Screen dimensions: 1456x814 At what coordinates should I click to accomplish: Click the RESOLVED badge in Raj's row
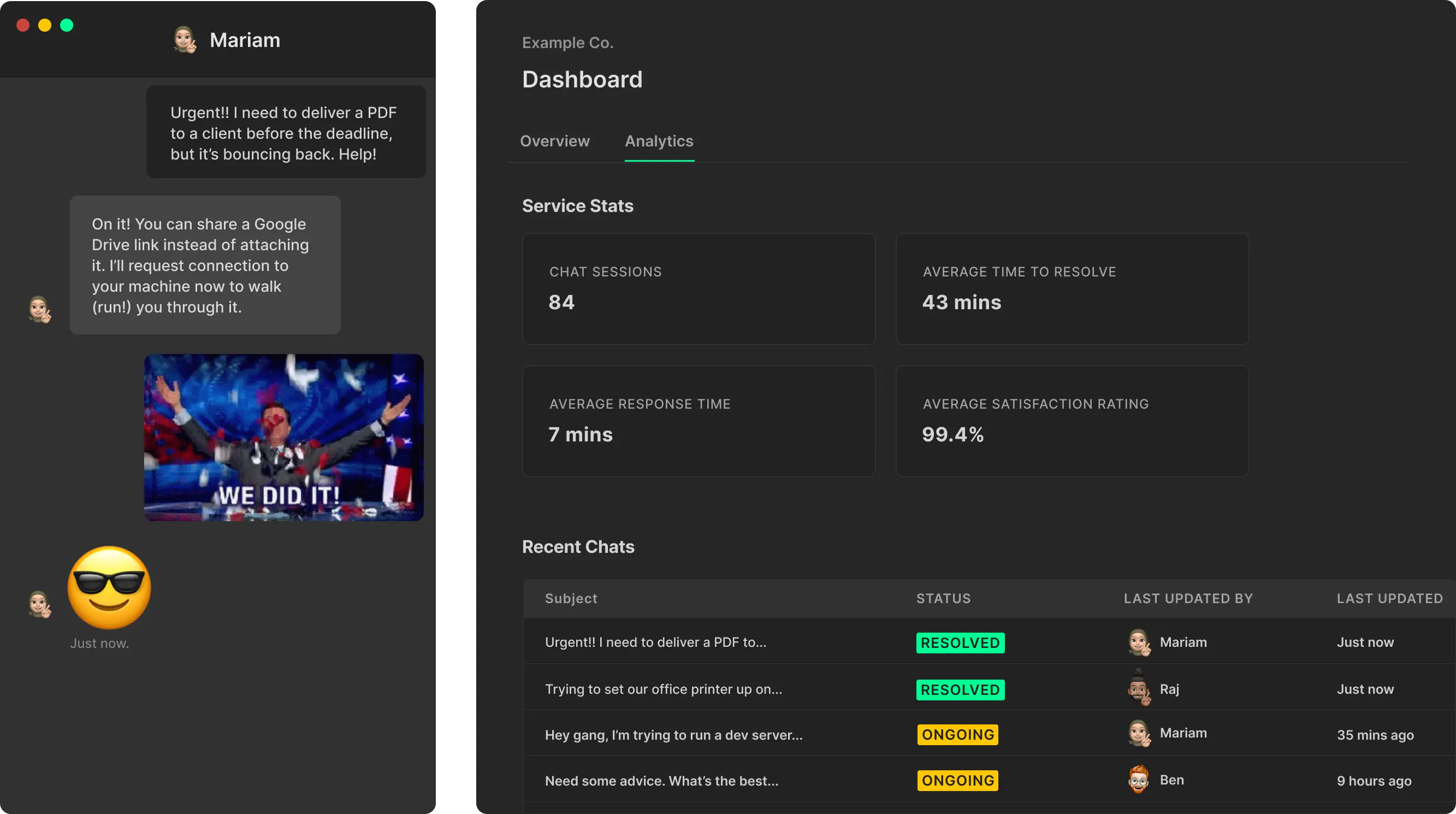coord(960,689)
